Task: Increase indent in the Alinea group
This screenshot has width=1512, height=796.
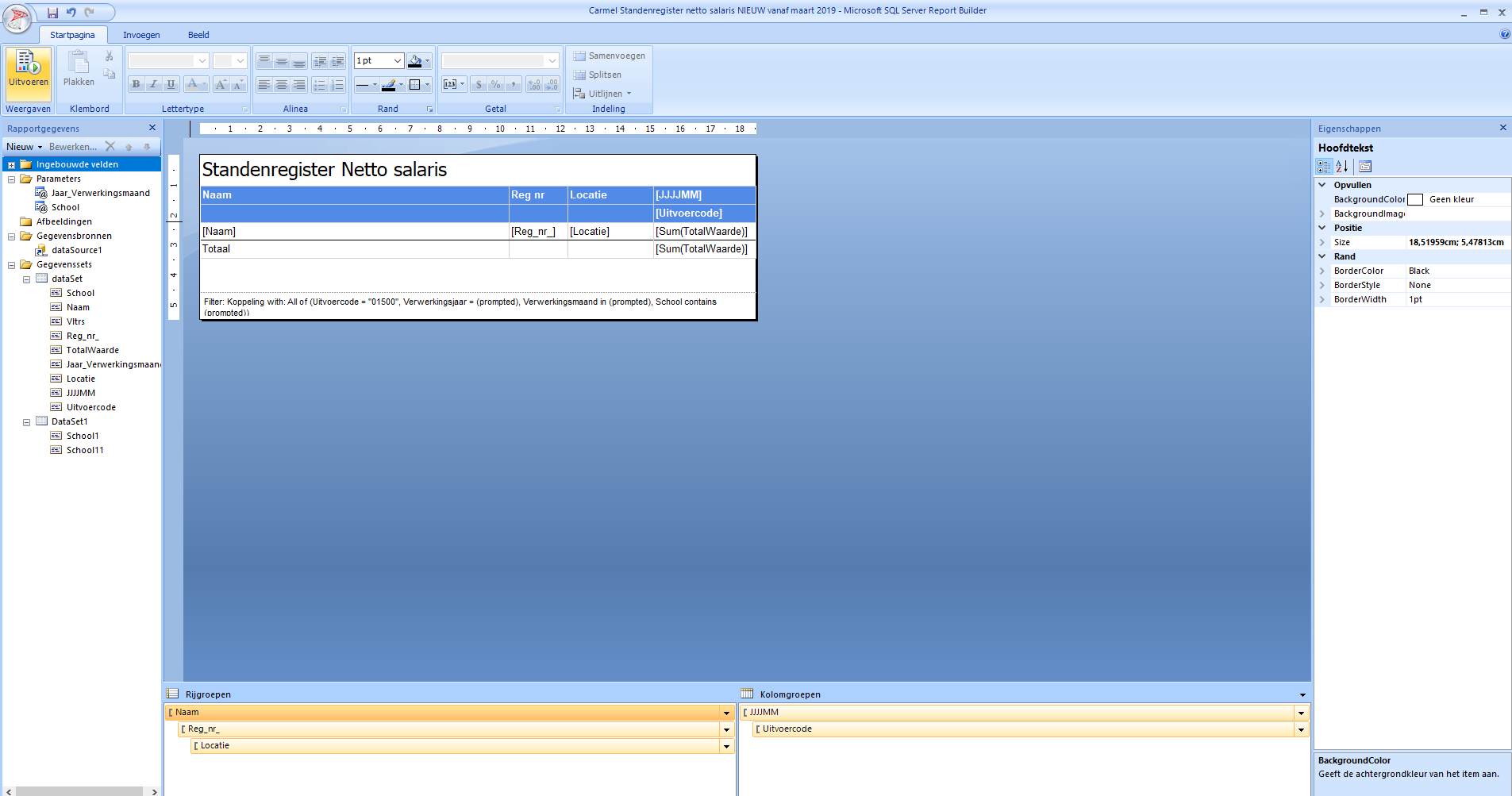Action: (x=337, y=61)
